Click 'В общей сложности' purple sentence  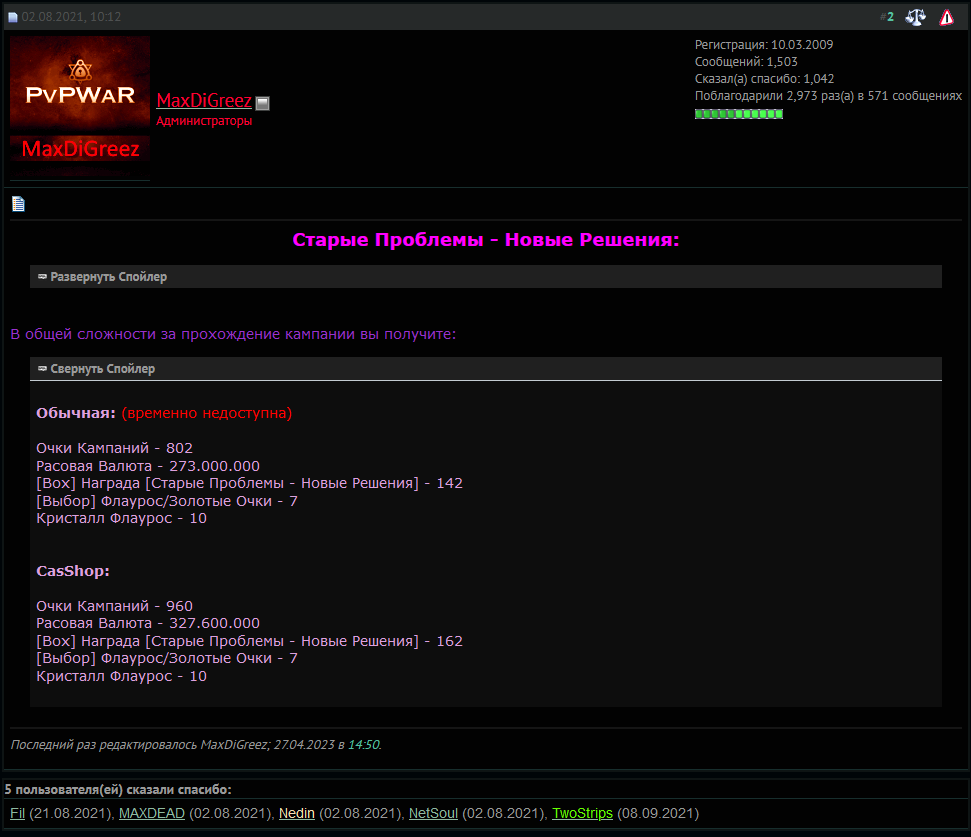click(x=233, y=334)
